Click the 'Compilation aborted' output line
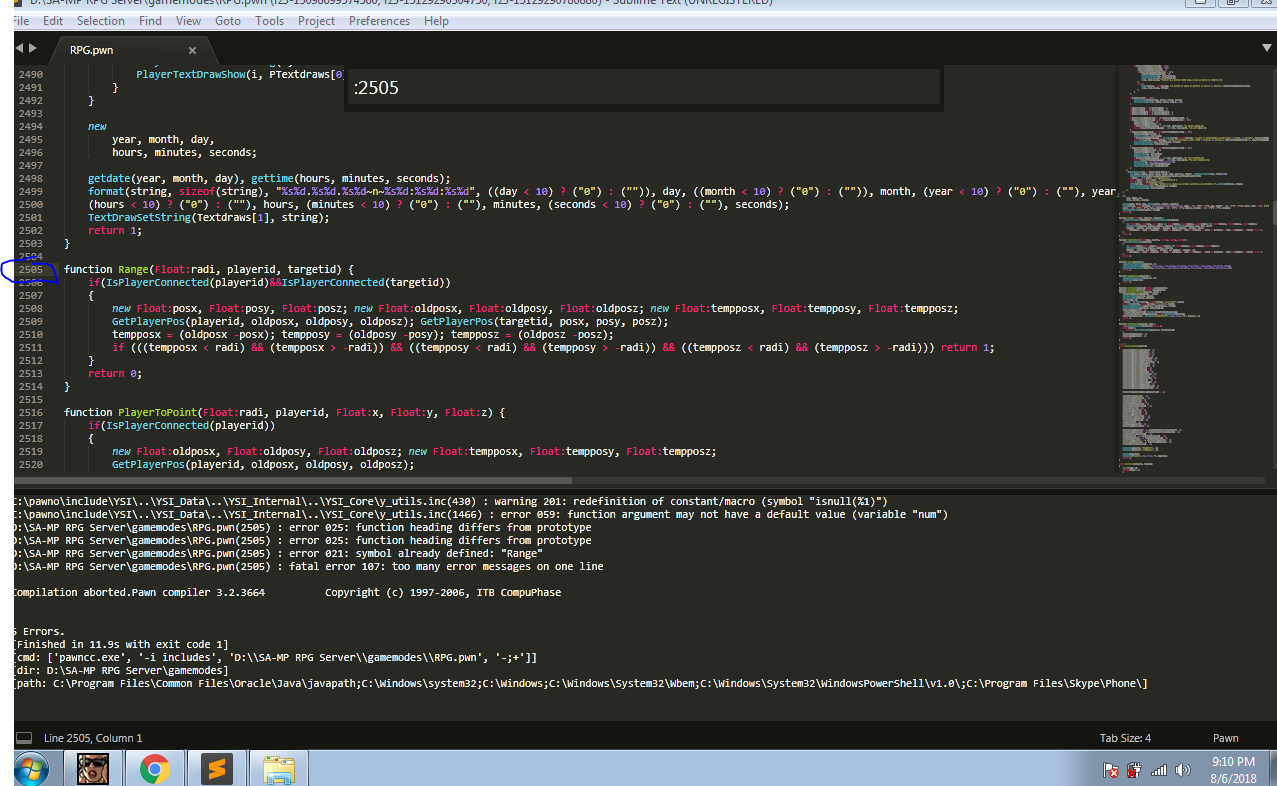1277x786 pixels. (288, 592)
